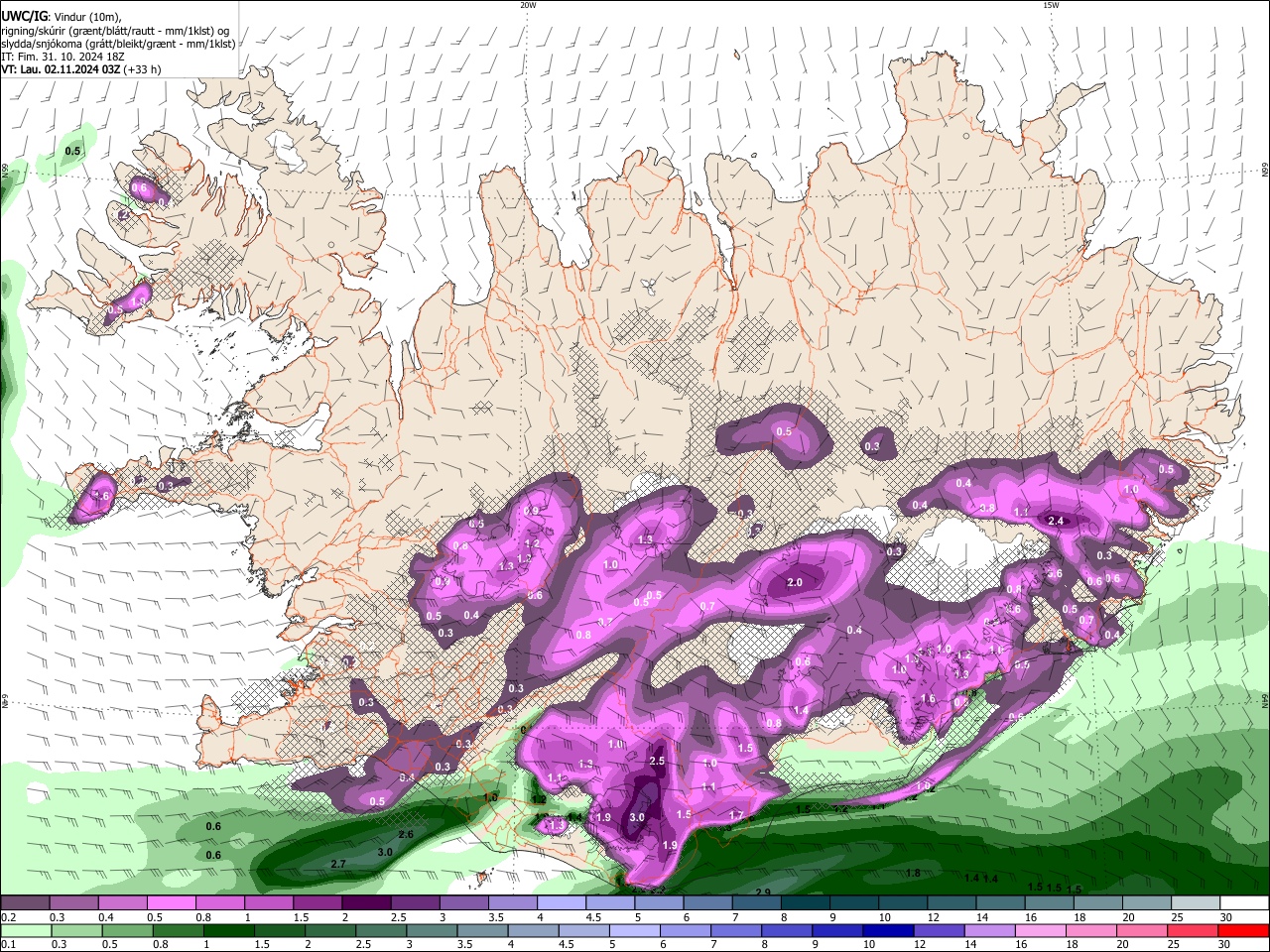
Task: Click the red swatch above 30 in the bottom legend row
Action: pyautogui.click(x=1242, y=931)
